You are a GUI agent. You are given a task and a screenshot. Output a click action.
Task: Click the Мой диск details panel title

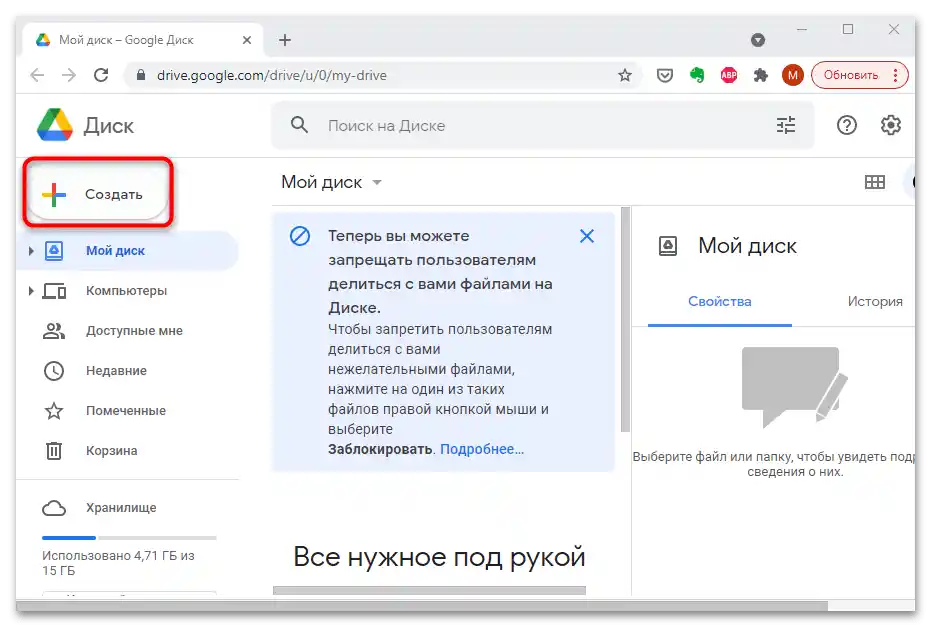[747, 246]
